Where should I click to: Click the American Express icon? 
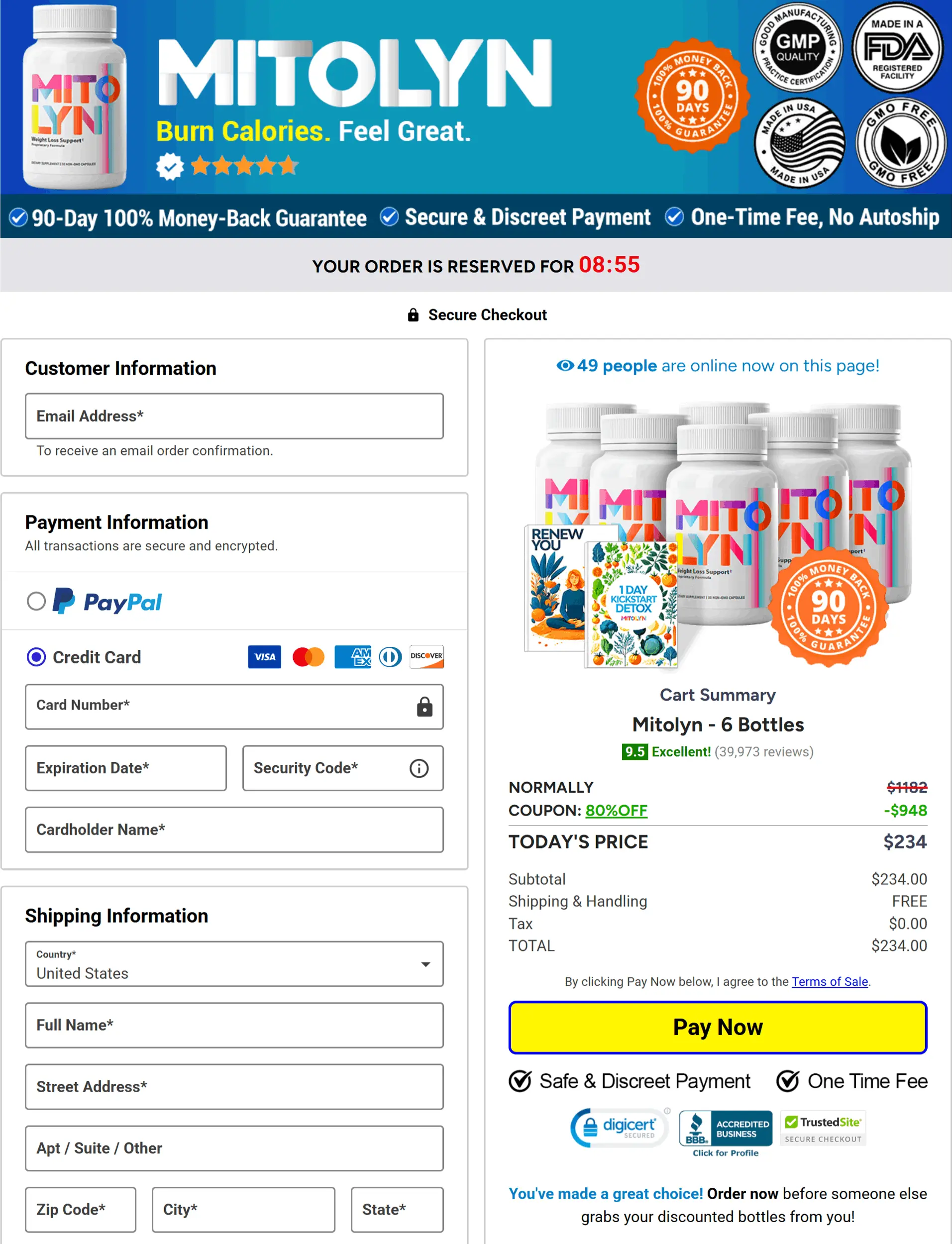[352, 656]
